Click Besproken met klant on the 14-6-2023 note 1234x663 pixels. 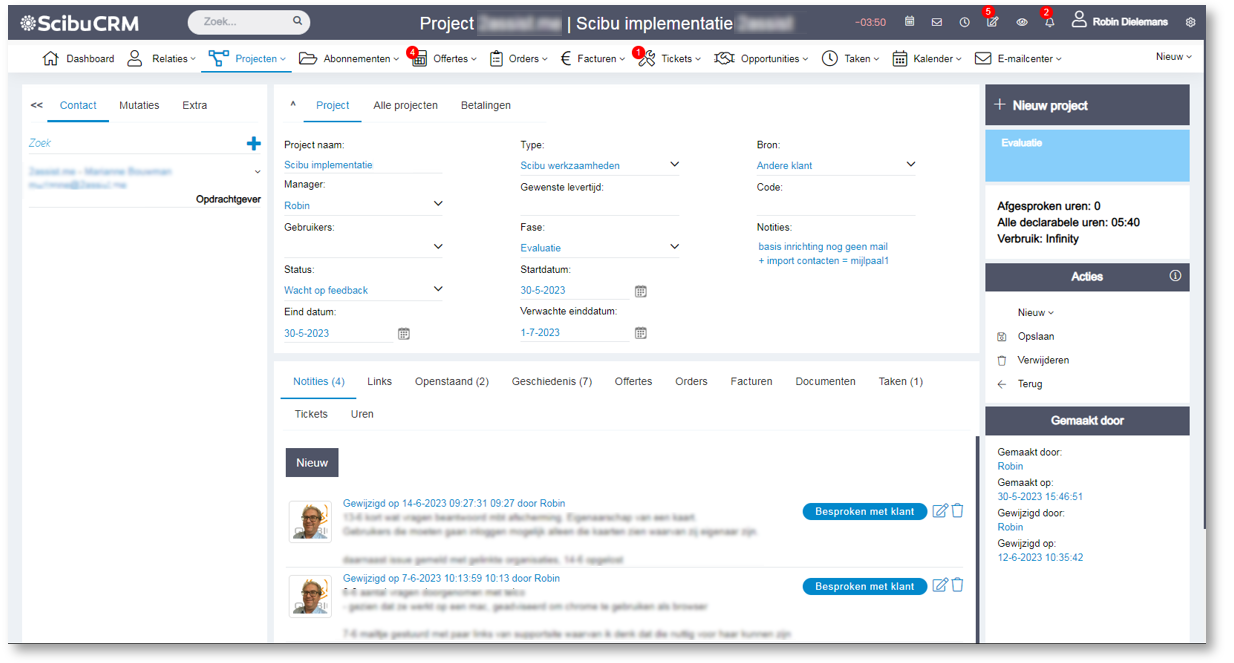click(x=865, y=512)
